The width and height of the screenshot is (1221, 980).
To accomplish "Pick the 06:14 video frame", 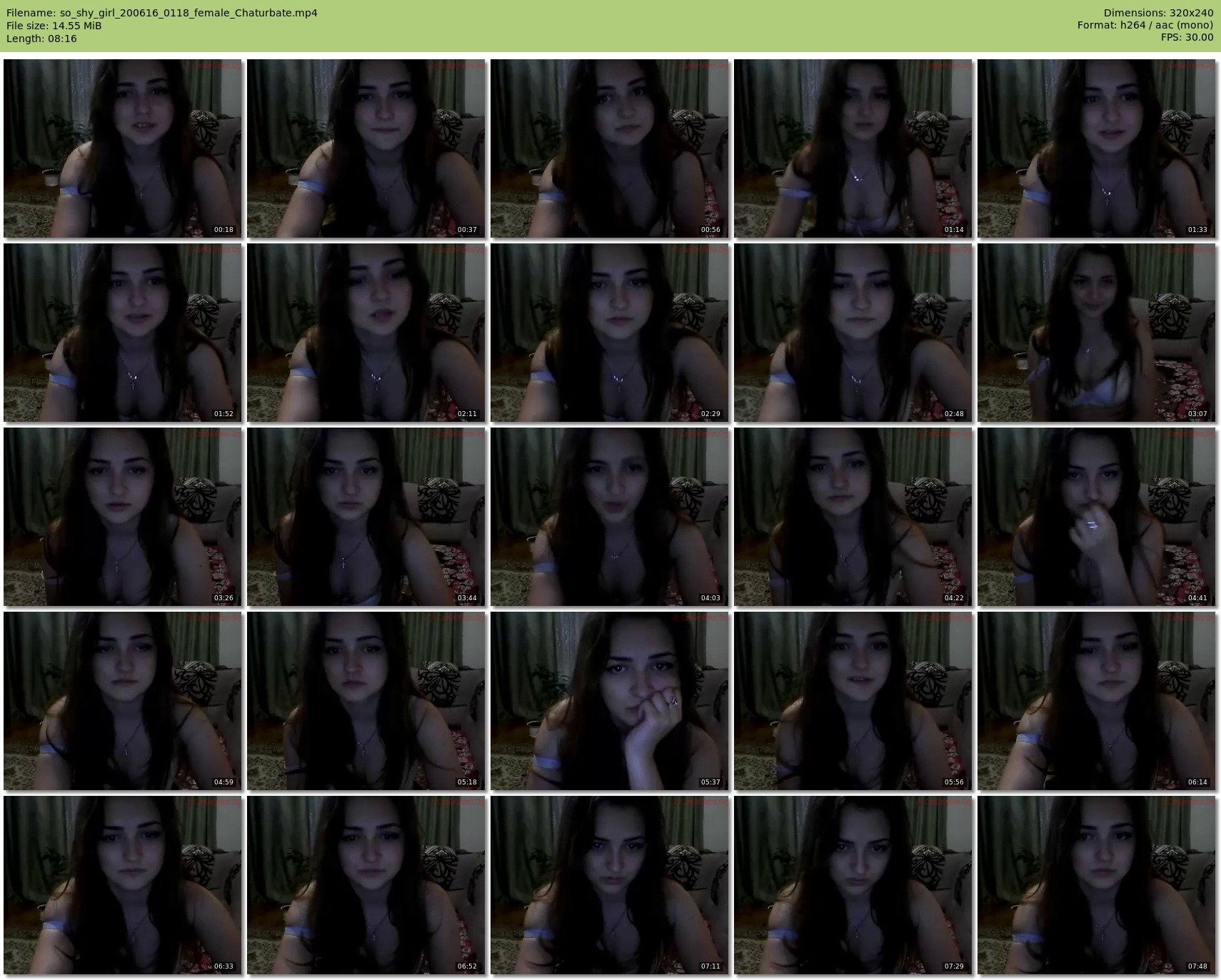I will tap(1097, 701).
